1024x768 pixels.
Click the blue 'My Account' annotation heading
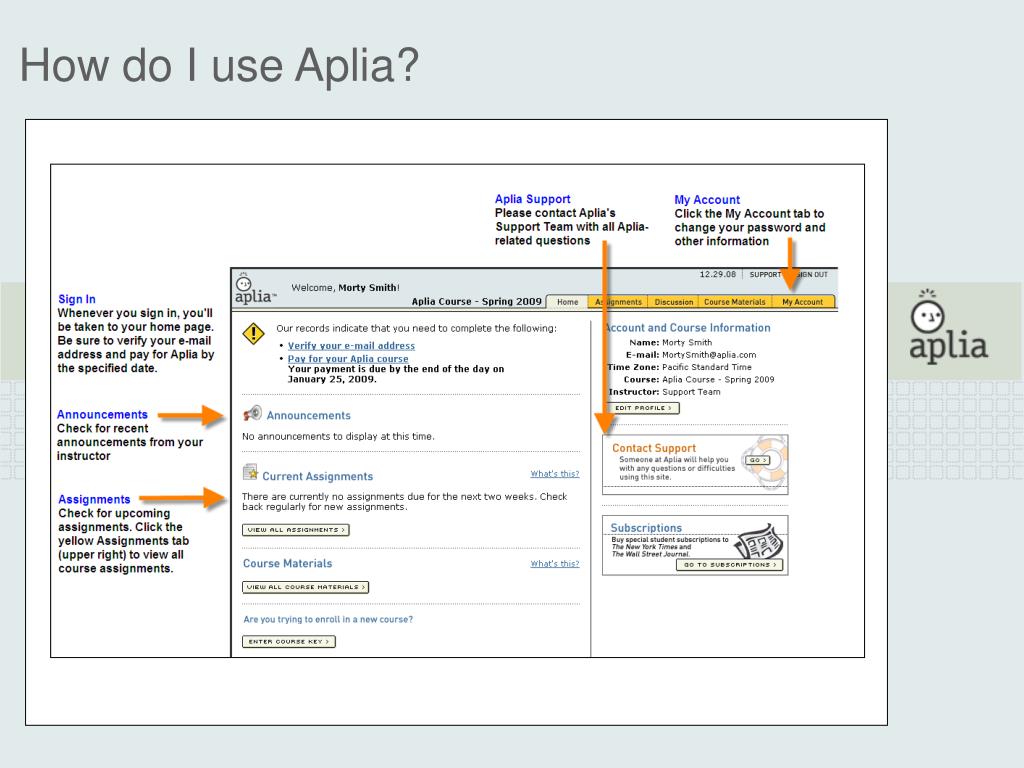707,200
